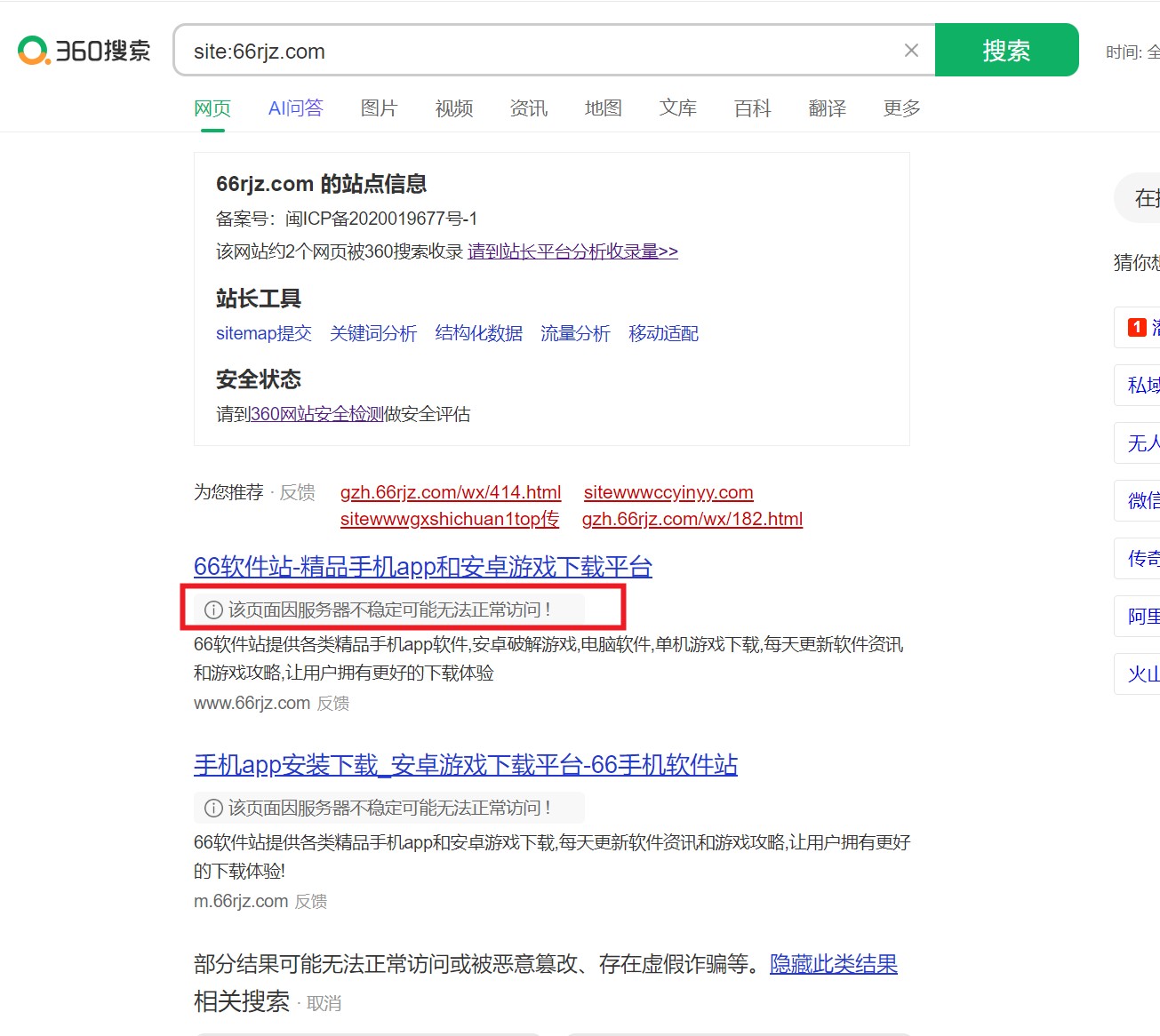Click the 反馈 link next to m.66rjz.com

311,902
